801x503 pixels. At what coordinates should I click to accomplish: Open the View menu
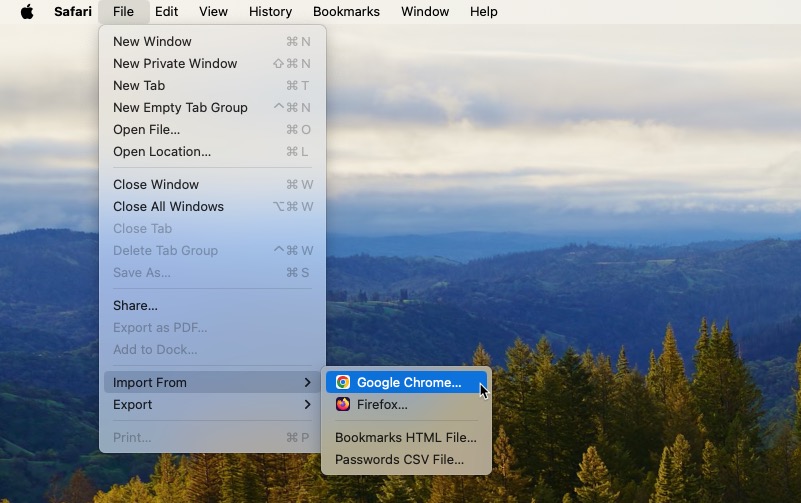(x=214, y=11)
